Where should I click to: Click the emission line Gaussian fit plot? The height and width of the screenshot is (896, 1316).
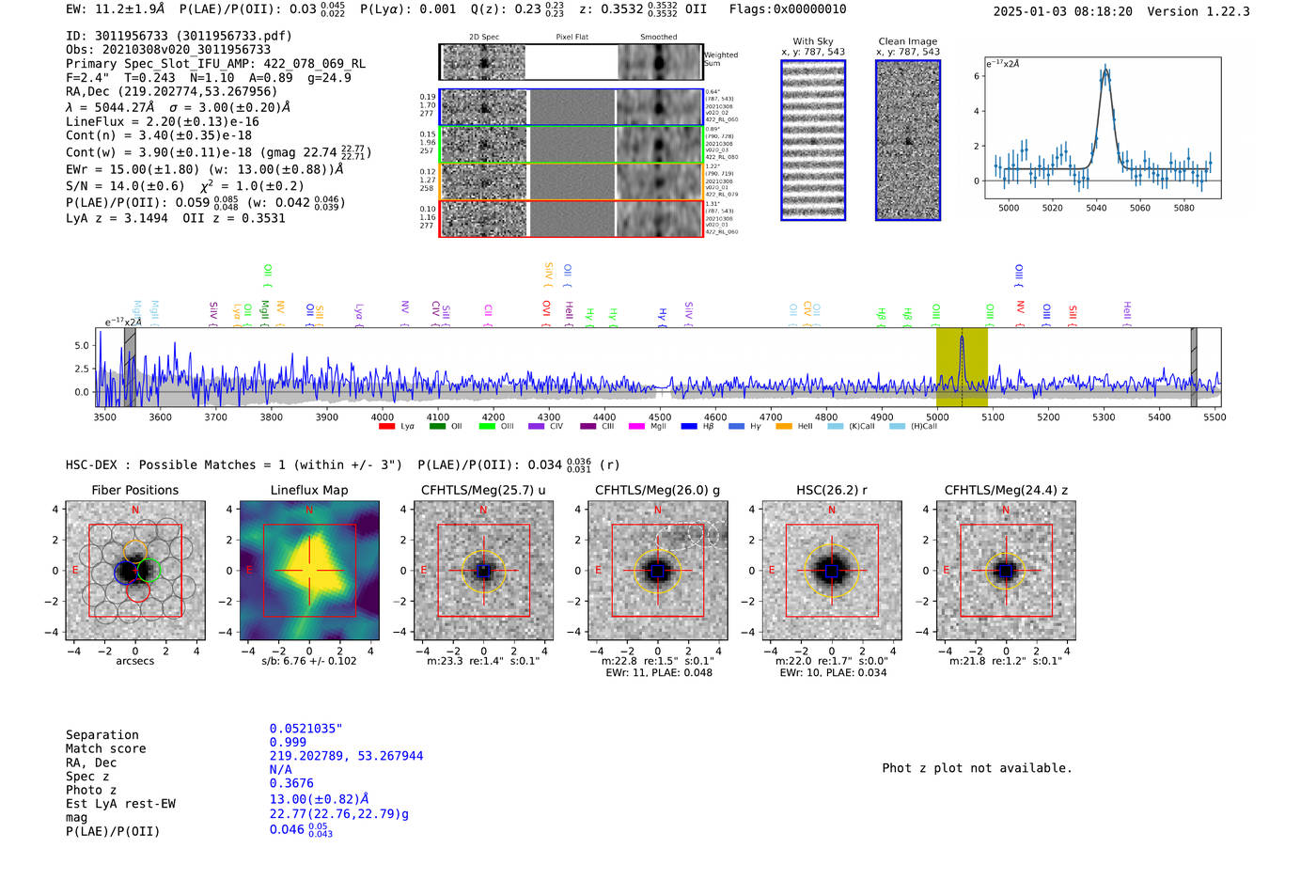point(1103,128)
